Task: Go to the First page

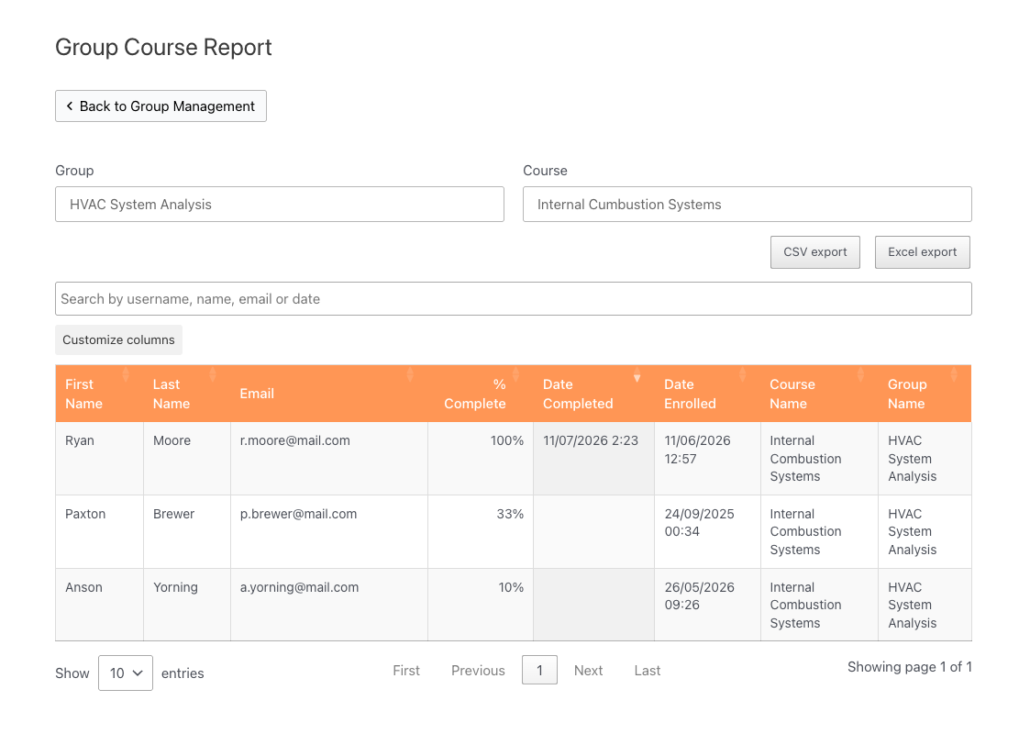Action: pyautogui.click(x=406, y=670)
